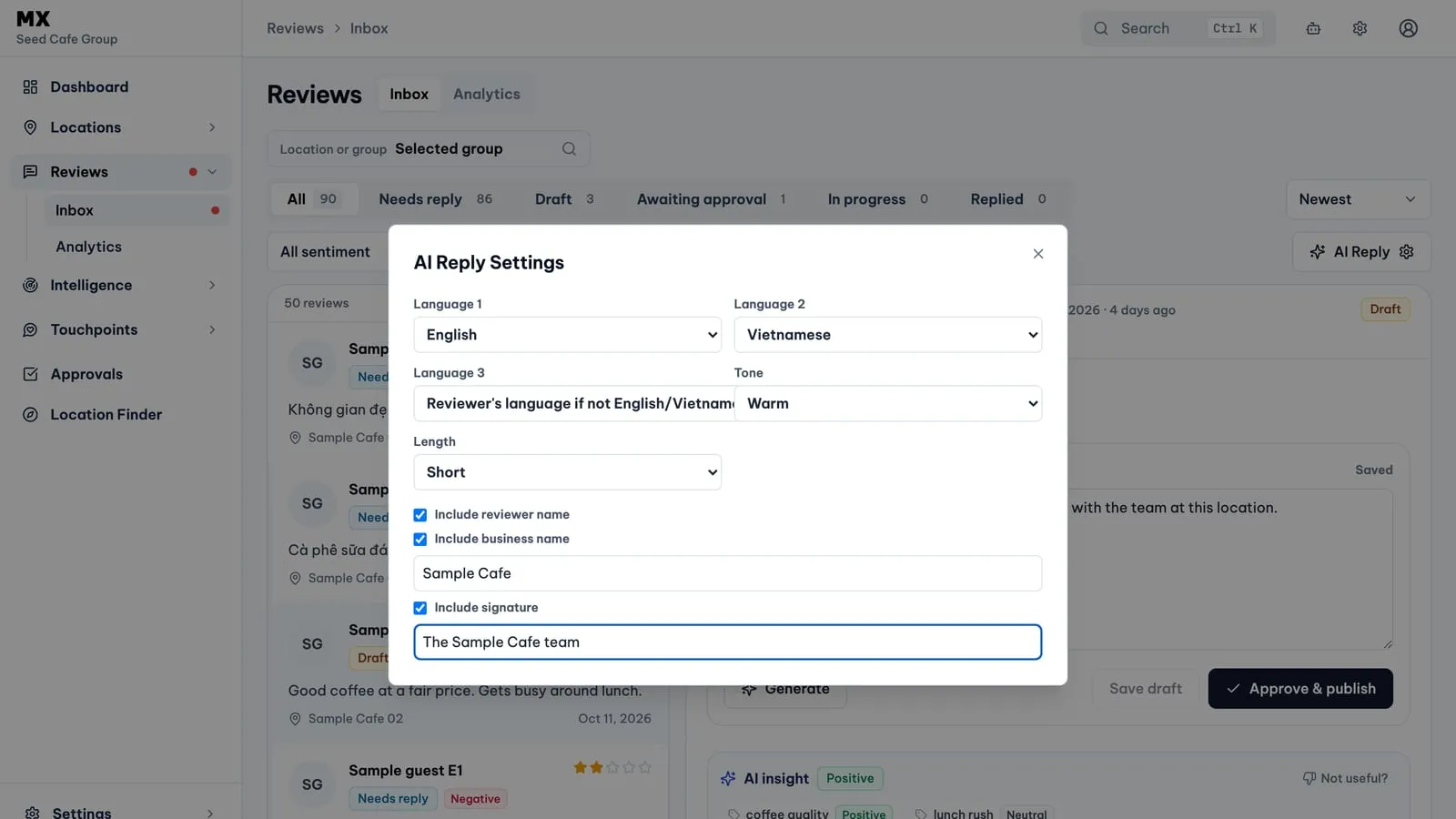This screenshot has height=819, width=1456.
Task: Click the Touchpoints icon in sidebar
Action: coord(30,330)
